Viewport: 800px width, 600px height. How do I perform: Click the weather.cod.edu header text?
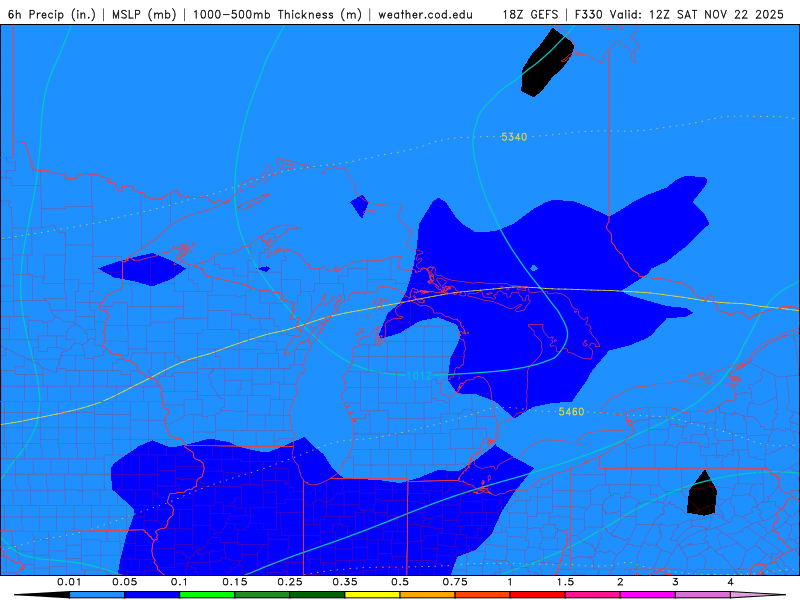425,14
